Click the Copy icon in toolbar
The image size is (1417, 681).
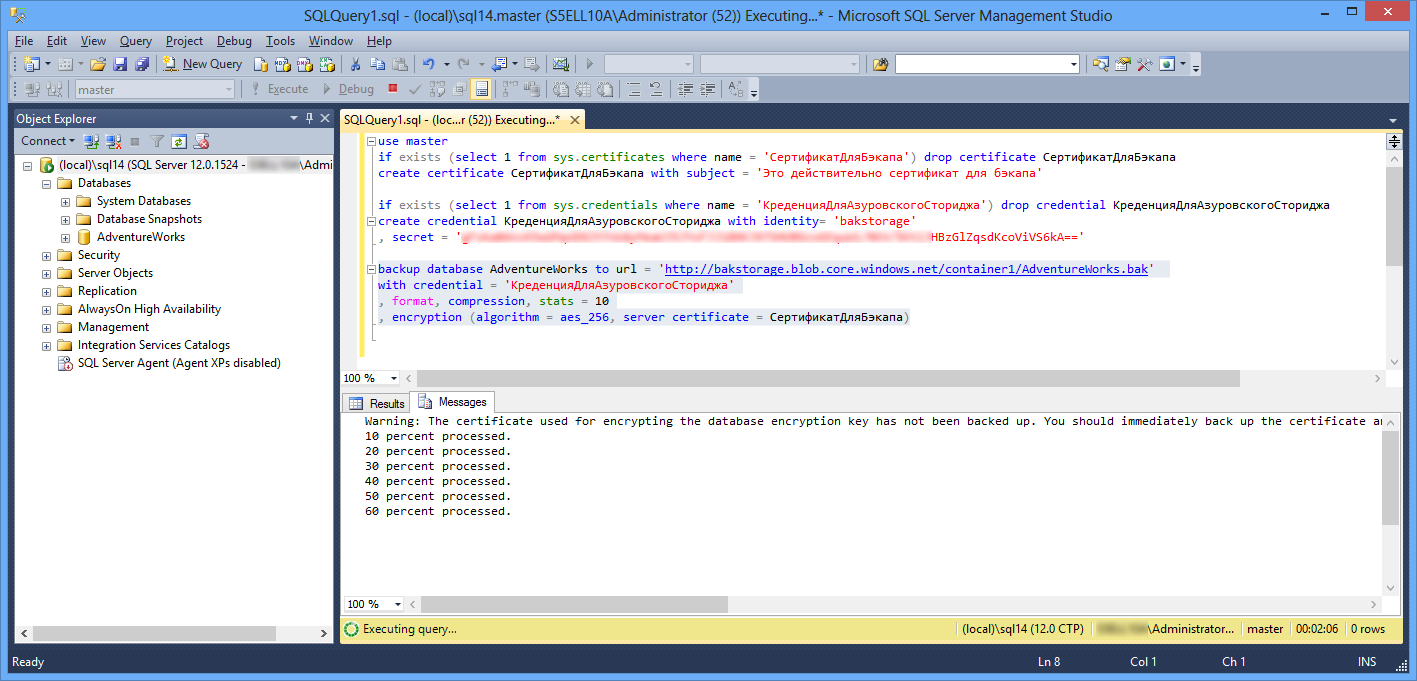click(377, 64)
